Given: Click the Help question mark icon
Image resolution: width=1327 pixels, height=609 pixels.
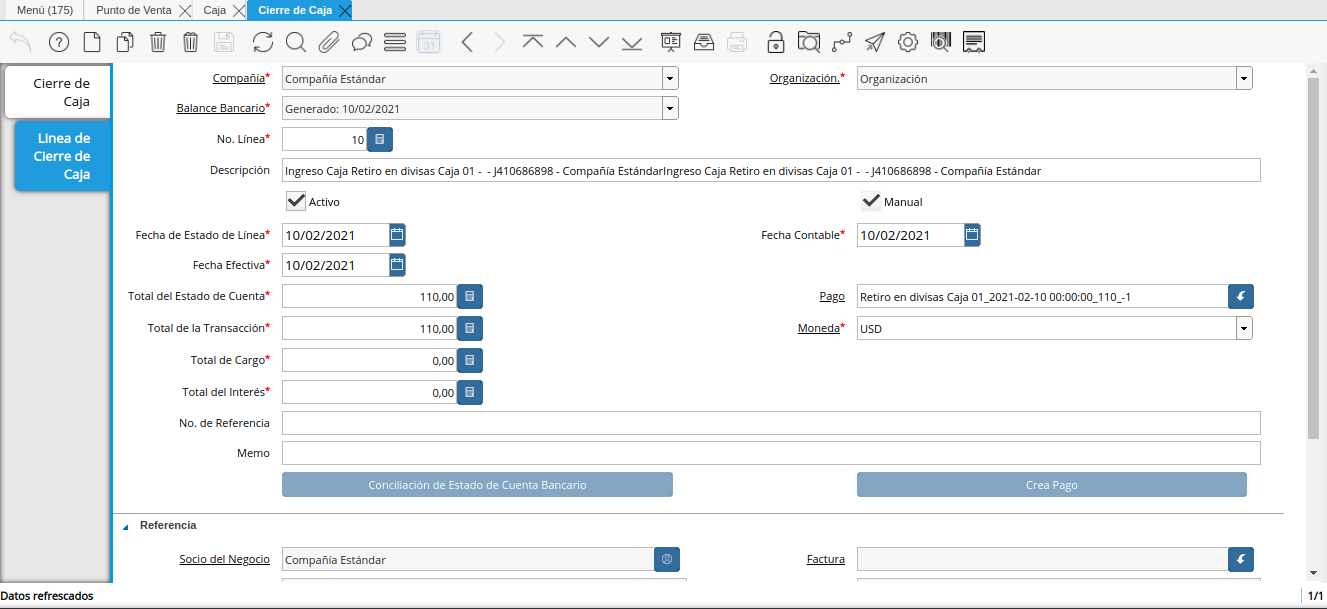Looking at the screenshot, I should (59, 42).
